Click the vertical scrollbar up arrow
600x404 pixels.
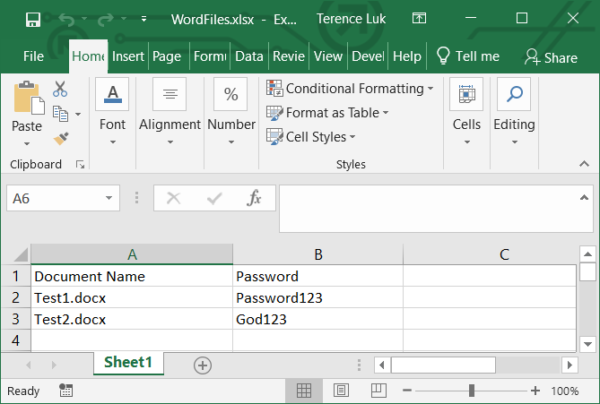pyautogui.click(x=588, y=254)
